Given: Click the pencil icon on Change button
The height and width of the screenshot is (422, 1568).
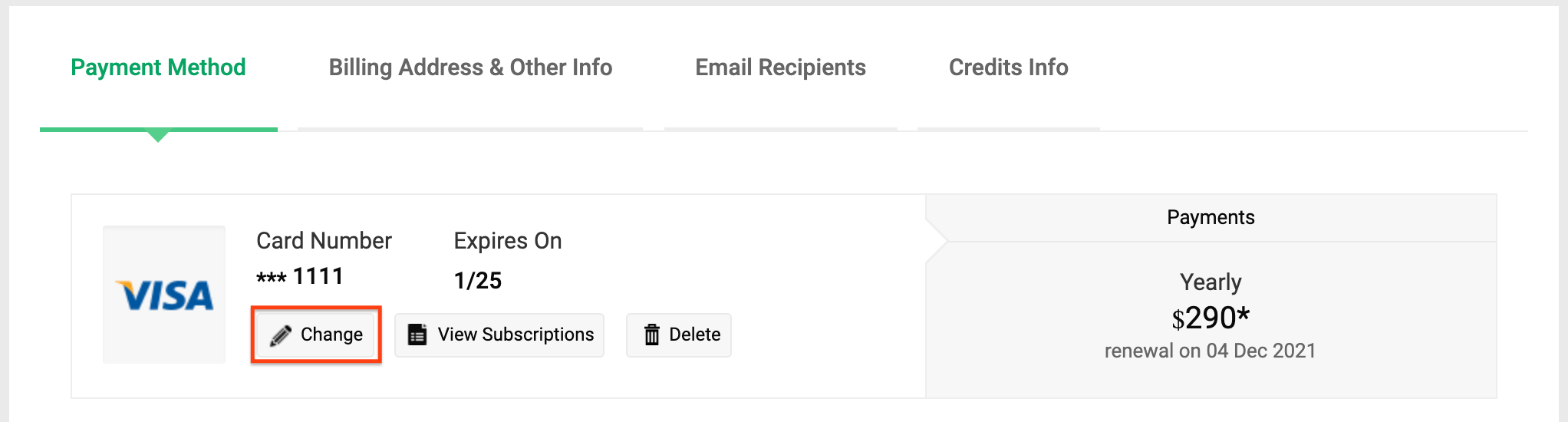Looking at the screenshot, I should 281,335.
